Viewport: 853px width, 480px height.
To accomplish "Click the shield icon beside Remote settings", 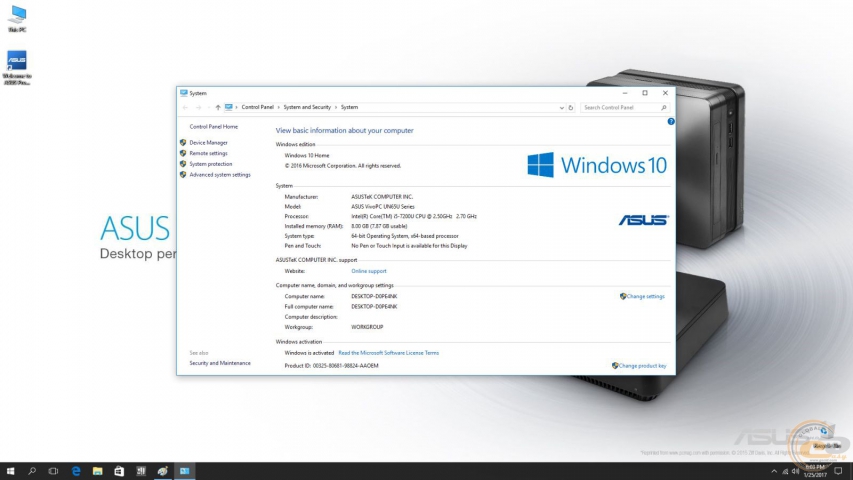I will point(183,153).
